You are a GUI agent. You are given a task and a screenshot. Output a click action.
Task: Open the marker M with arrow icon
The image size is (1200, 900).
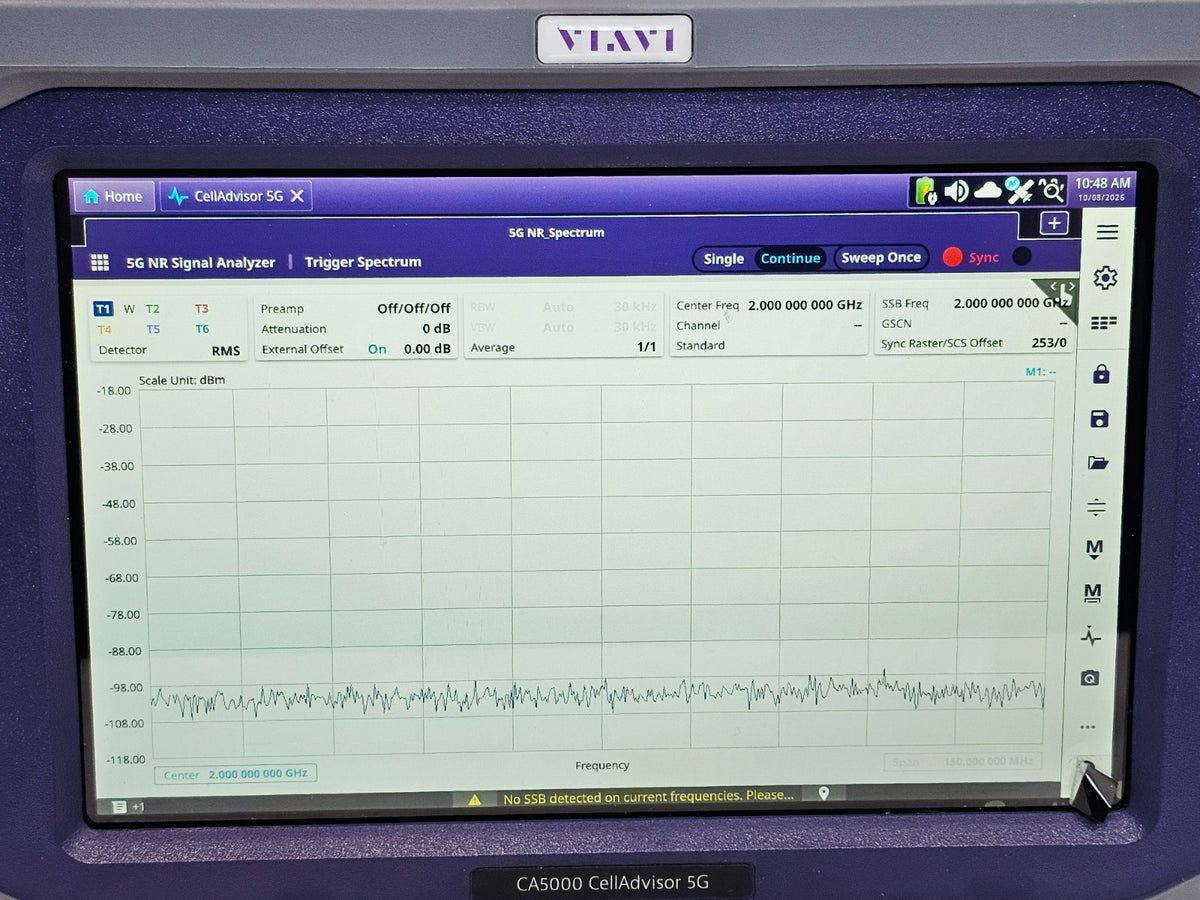tap(1094, 549)
